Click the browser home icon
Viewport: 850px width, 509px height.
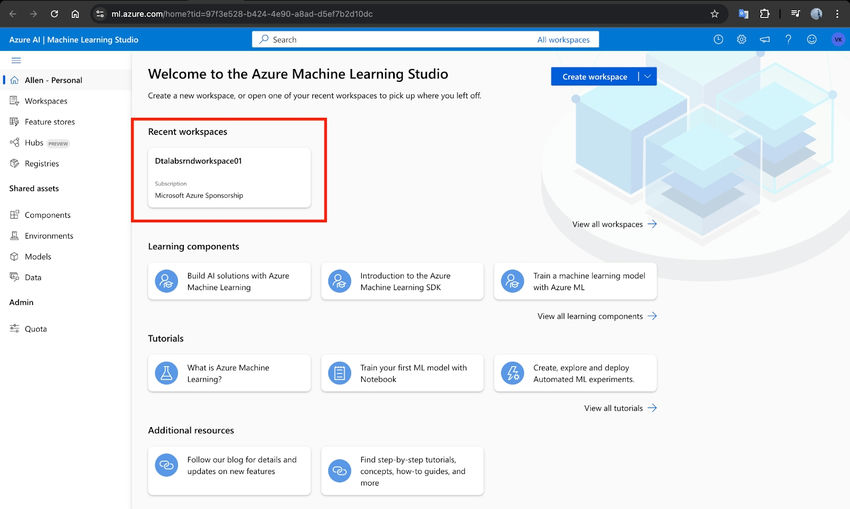click(x=75, y=14)
